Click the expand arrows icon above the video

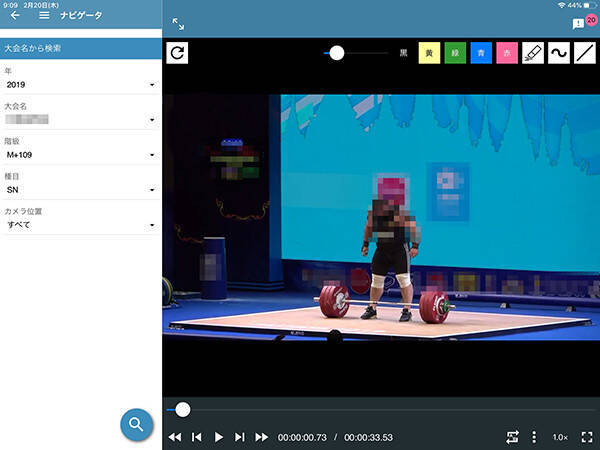pyautogui.click(x=178, y=23)
